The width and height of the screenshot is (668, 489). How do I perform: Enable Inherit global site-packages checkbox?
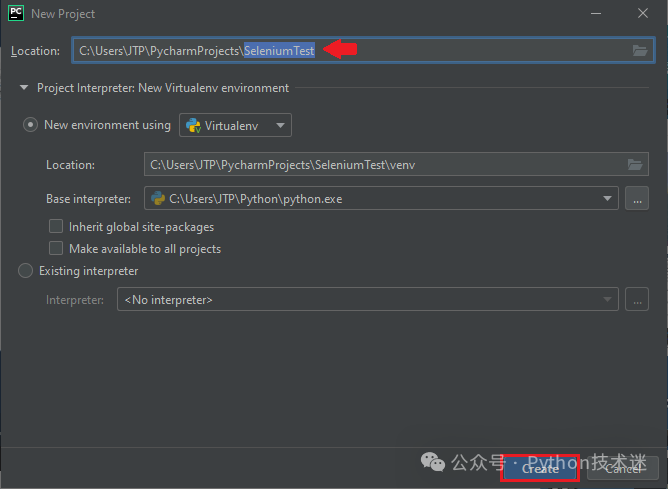(x=56, y=226)
